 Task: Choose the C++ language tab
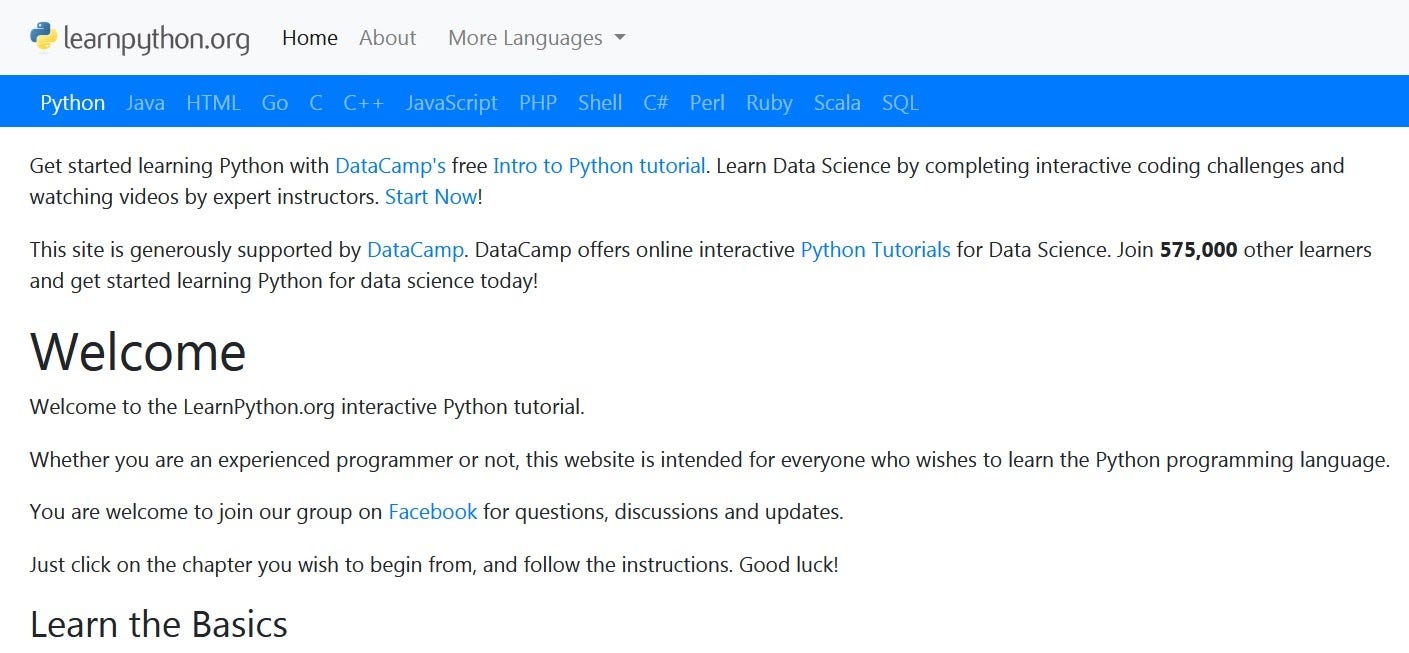click(x=363, y=103)
